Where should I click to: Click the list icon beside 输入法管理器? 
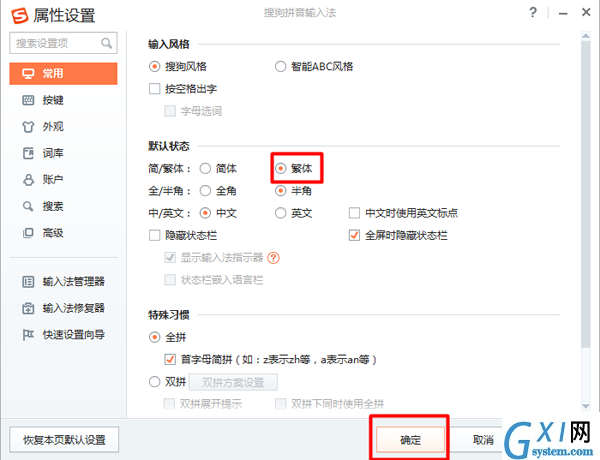tap(28, 282)
